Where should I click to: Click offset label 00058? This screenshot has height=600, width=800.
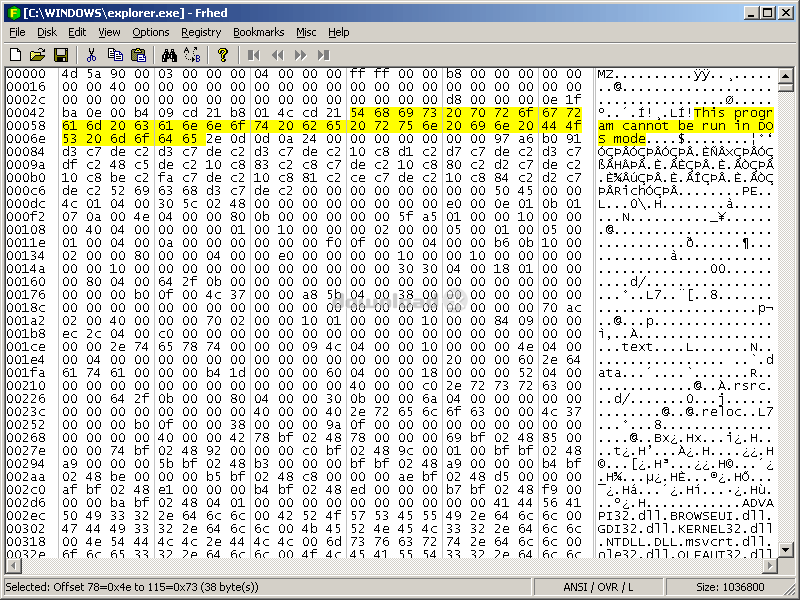(x=26, y=126)
